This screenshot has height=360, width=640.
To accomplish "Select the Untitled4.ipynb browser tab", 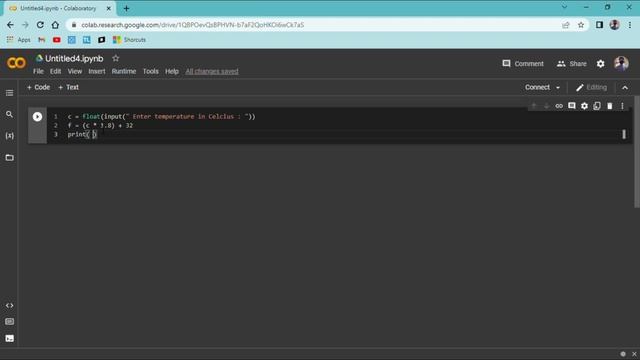I will tap(60, 8).
